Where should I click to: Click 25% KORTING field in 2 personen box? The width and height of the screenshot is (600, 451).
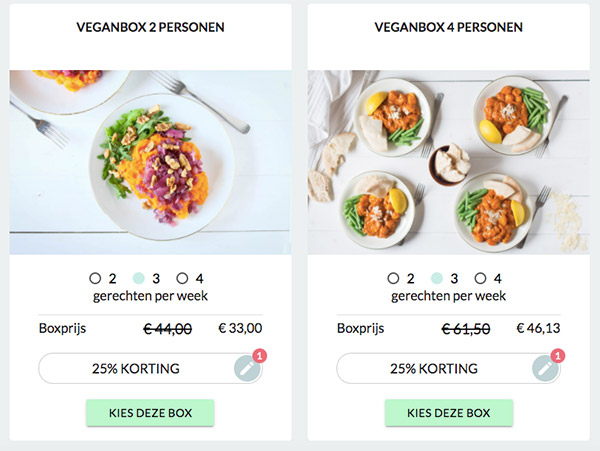(x=135, y=368)
